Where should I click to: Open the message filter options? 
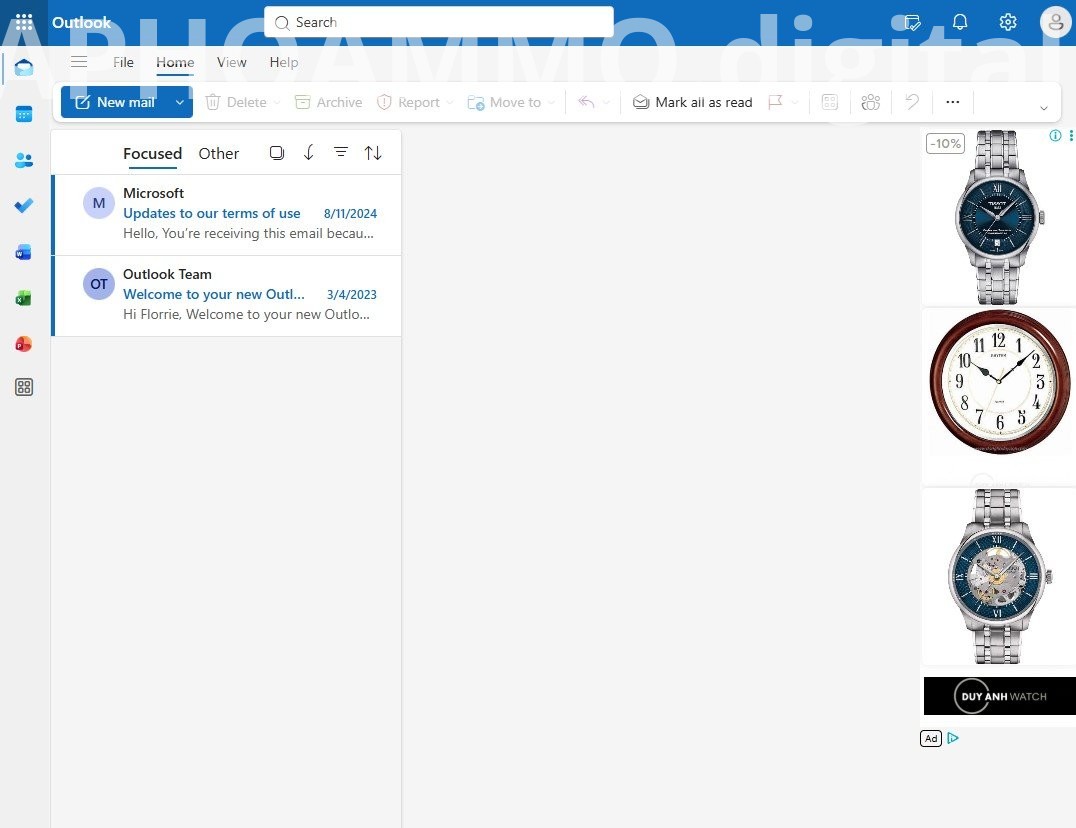point(340,153)
